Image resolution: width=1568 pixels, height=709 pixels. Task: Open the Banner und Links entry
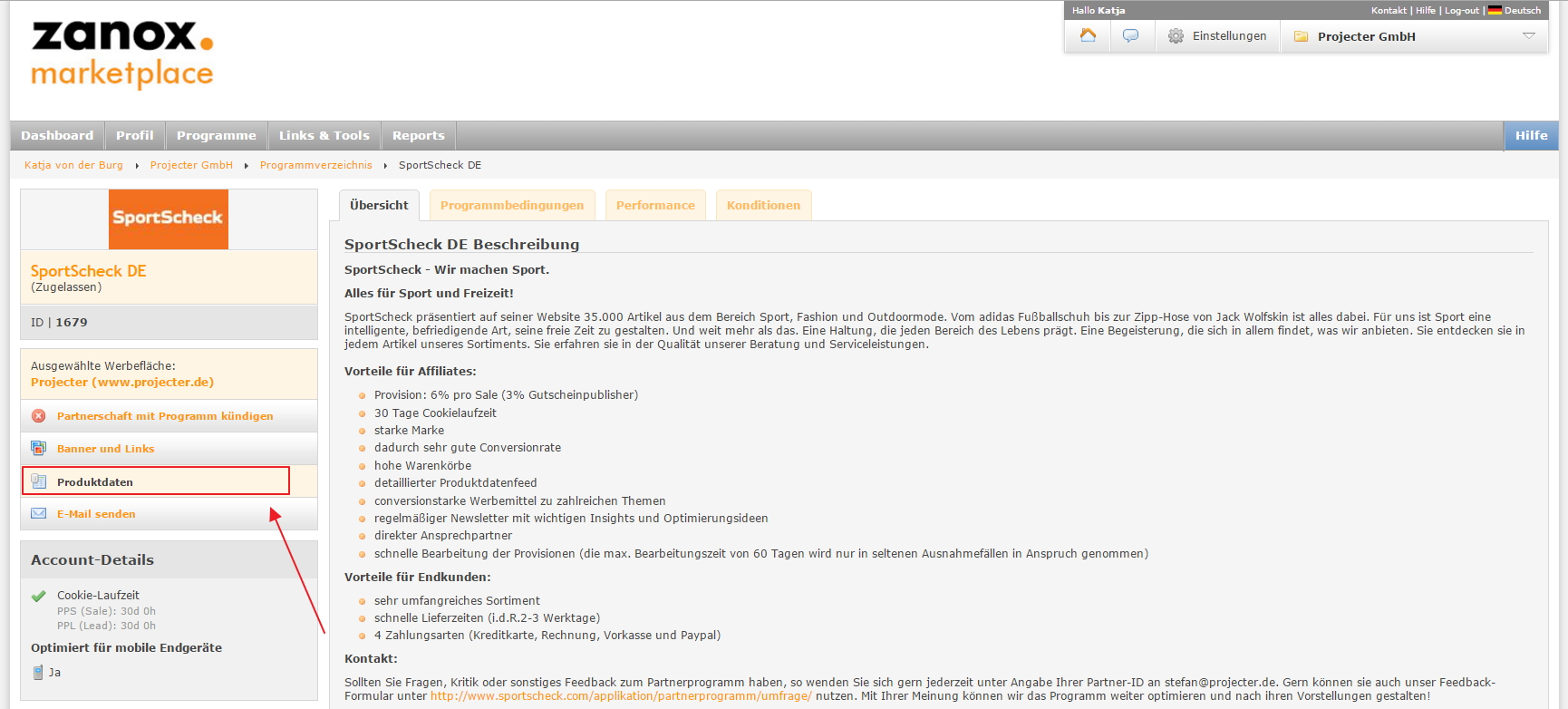[x=105, y=449]
